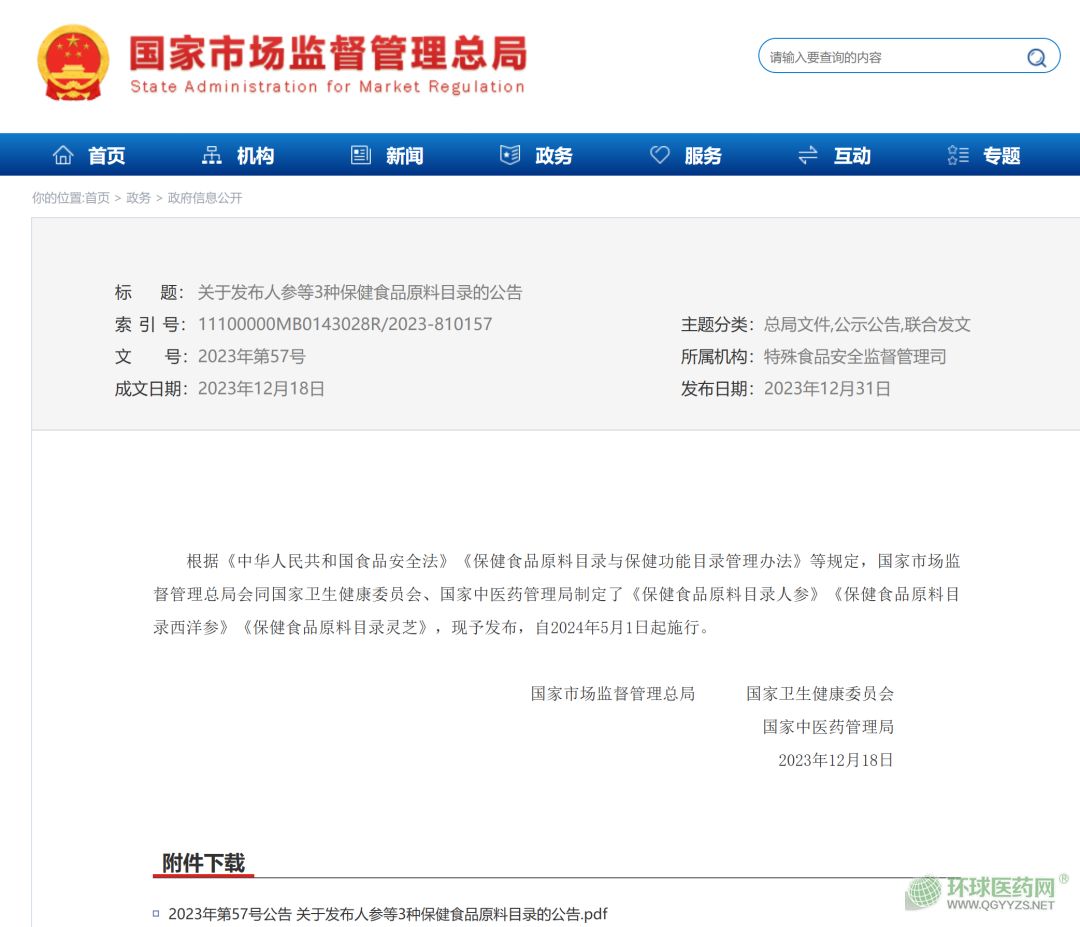Click the home icon beside 首页

click(x=63, y=155)
